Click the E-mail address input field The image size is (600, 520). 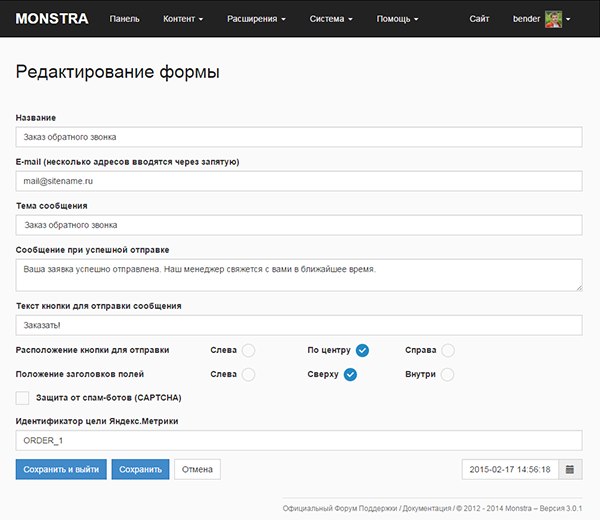(x=299, y=181)
